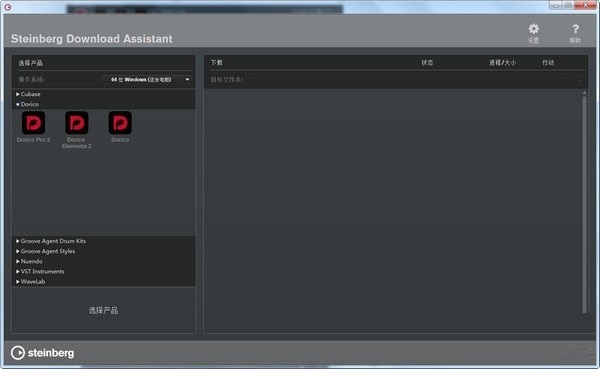Open the operating system dropdown
600x369 pixels.
(147, 80)
